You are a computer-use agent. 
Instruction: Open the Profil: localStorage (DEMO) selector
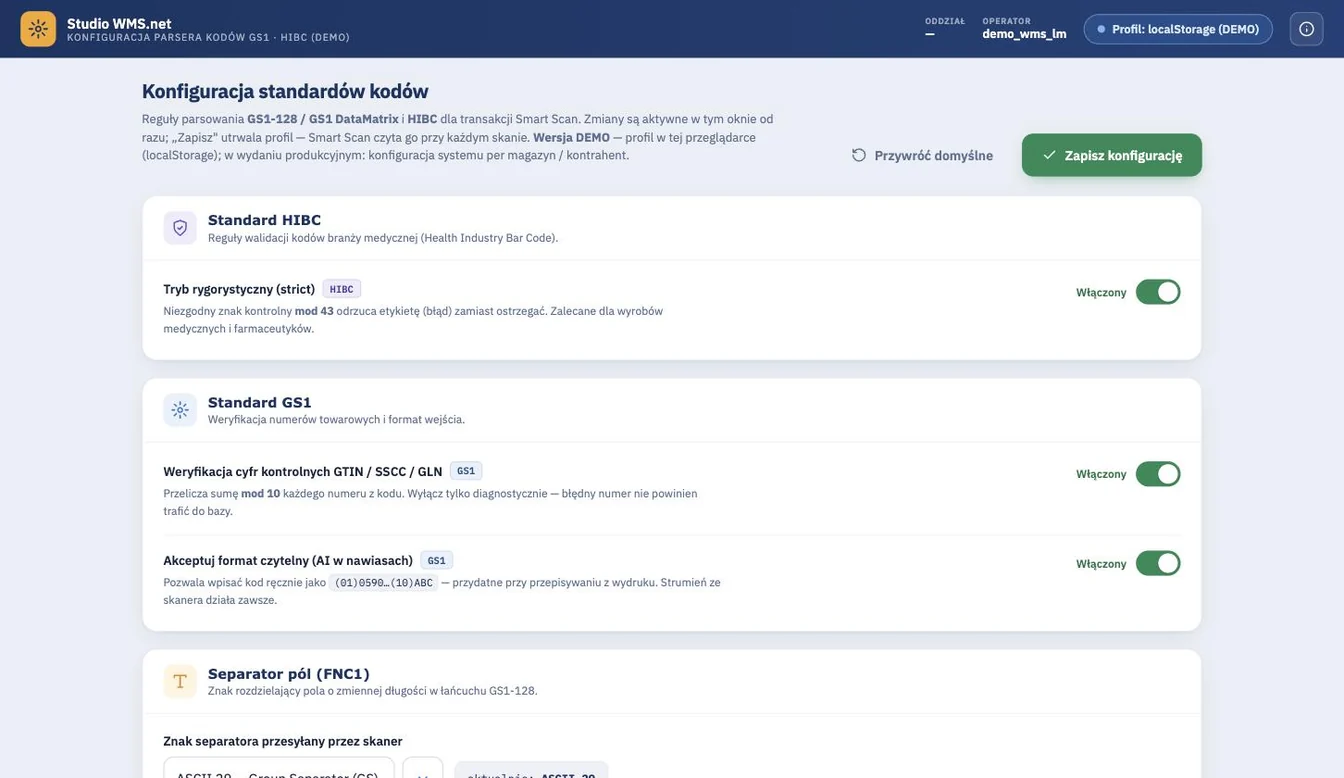point(1178,29)
